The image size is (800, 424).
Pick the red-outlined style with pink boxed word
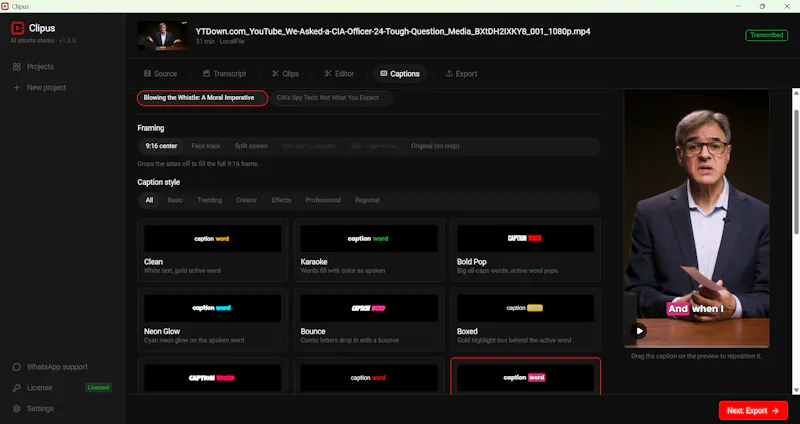point(526,377)
